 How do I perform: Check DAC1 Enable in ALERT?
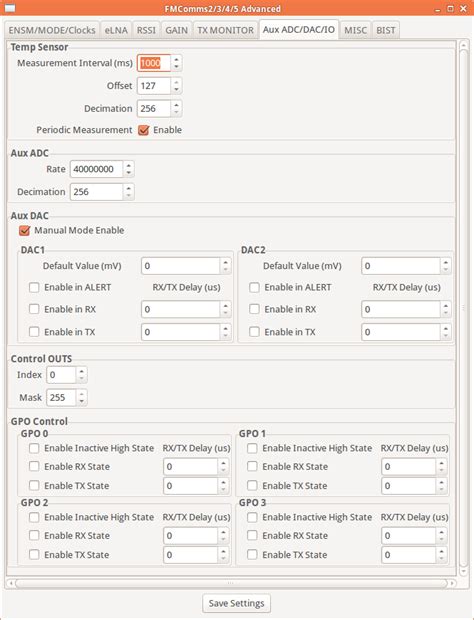(34, 287)
